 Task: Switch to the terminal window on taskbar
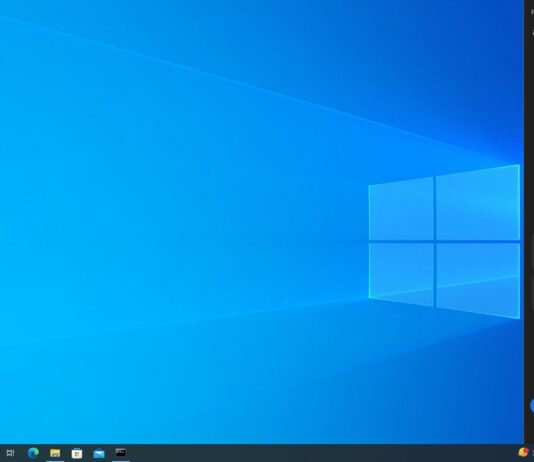(121, 452)
